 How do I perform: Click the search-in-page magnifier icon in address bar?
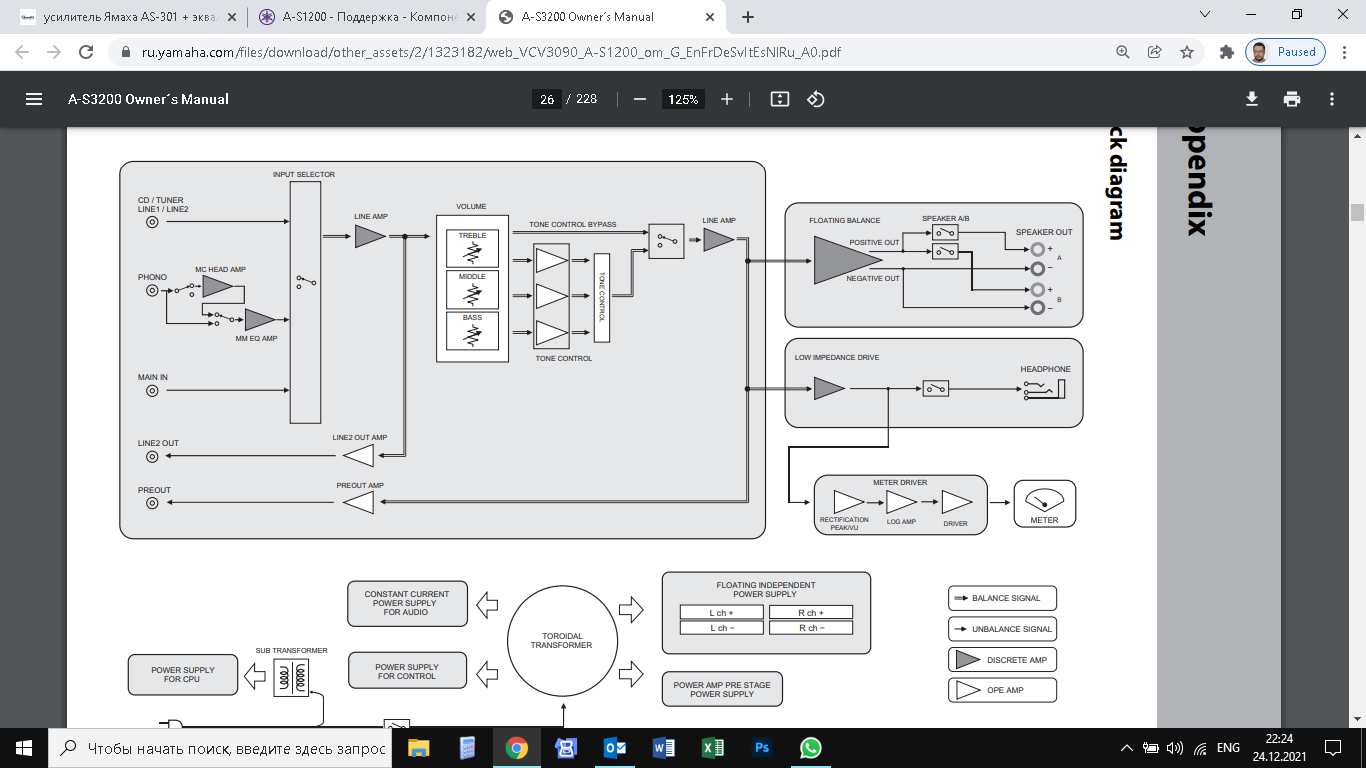(x=1124, y=52)
